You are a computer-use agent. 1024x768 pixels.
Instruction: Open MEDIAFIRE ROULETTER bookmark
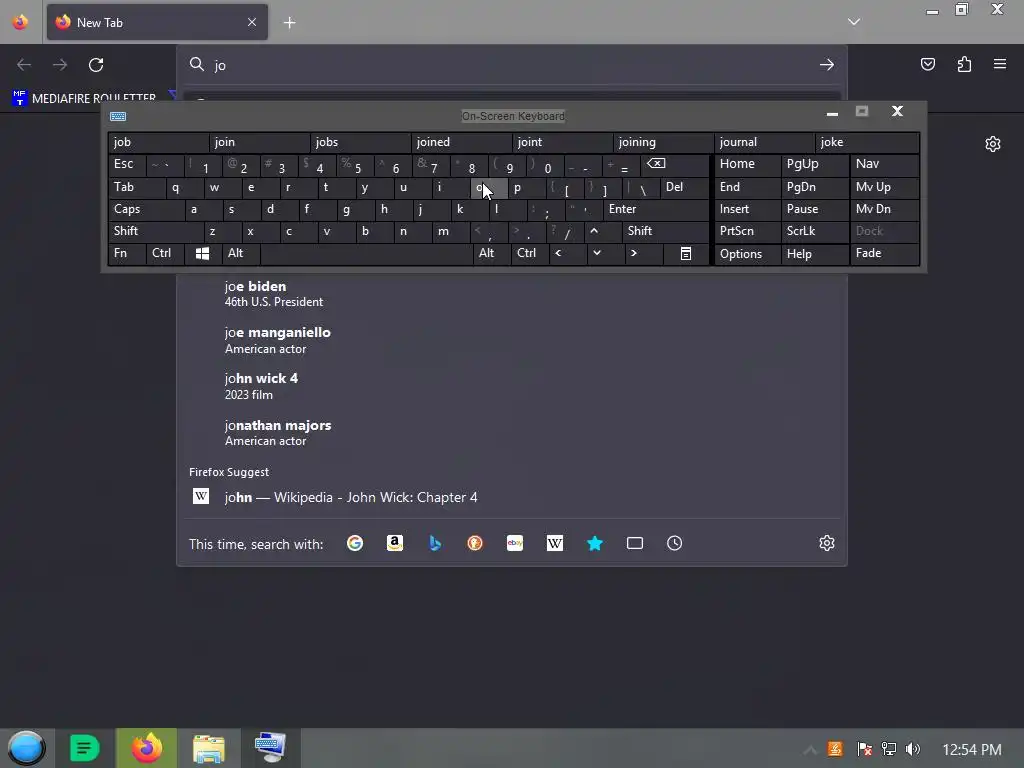click(84, 99)
